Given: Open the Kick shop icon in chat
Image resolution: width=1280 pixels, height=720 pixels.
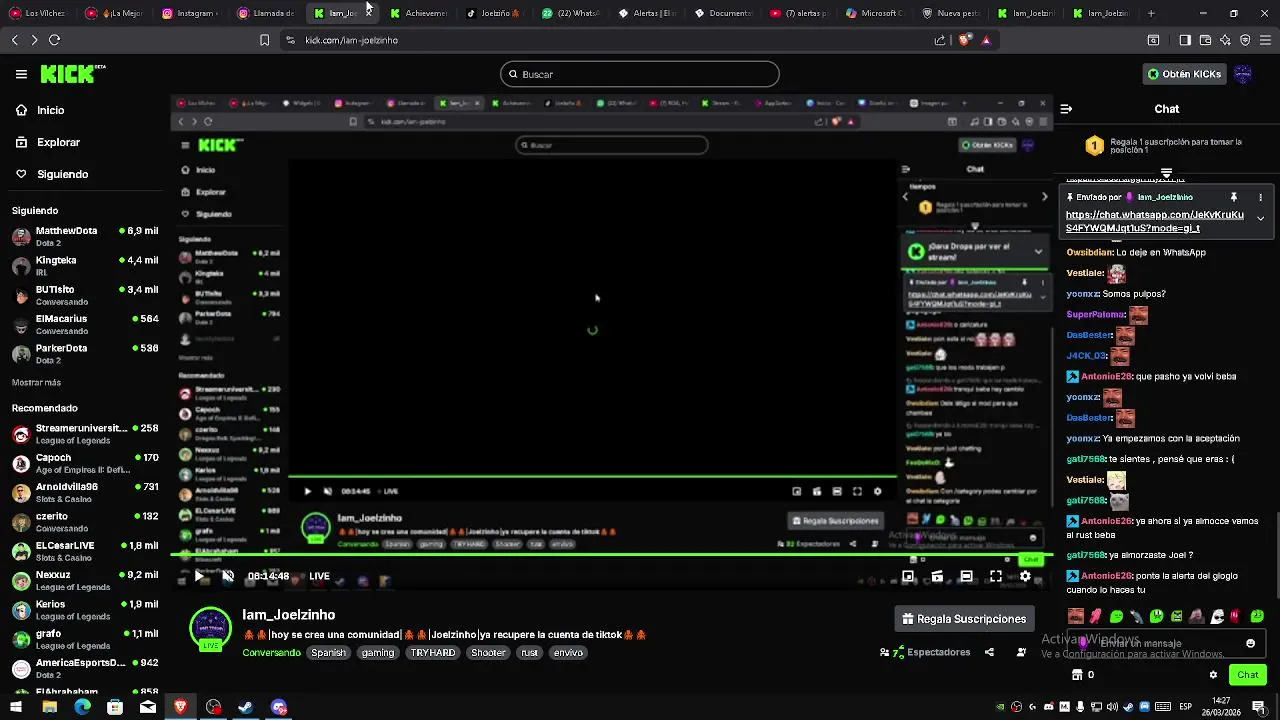Looking at the screenshot, I should click(1077, 675).
